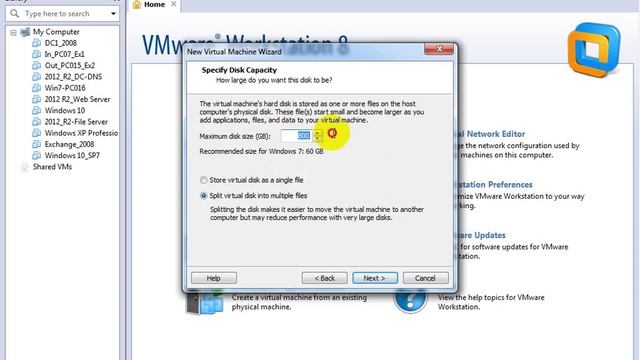Click the search magnifier icon in the library
This screenshot has height=360, width=640.
click(x=15, y=13)
